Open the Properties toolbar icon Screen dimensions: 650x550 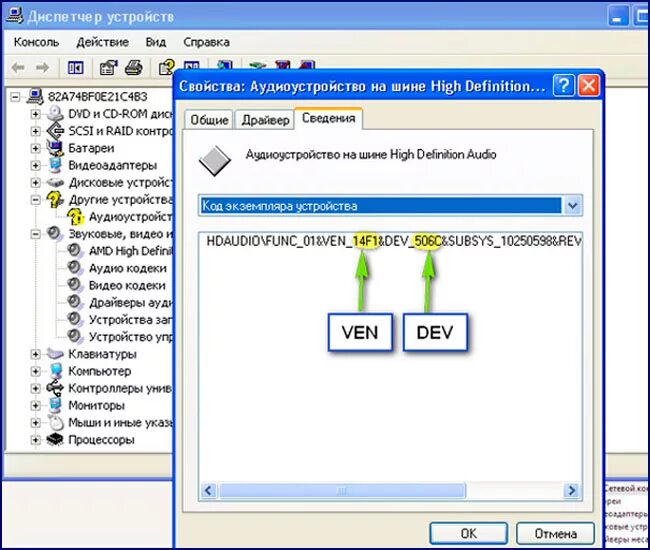[x=108, y=67]
